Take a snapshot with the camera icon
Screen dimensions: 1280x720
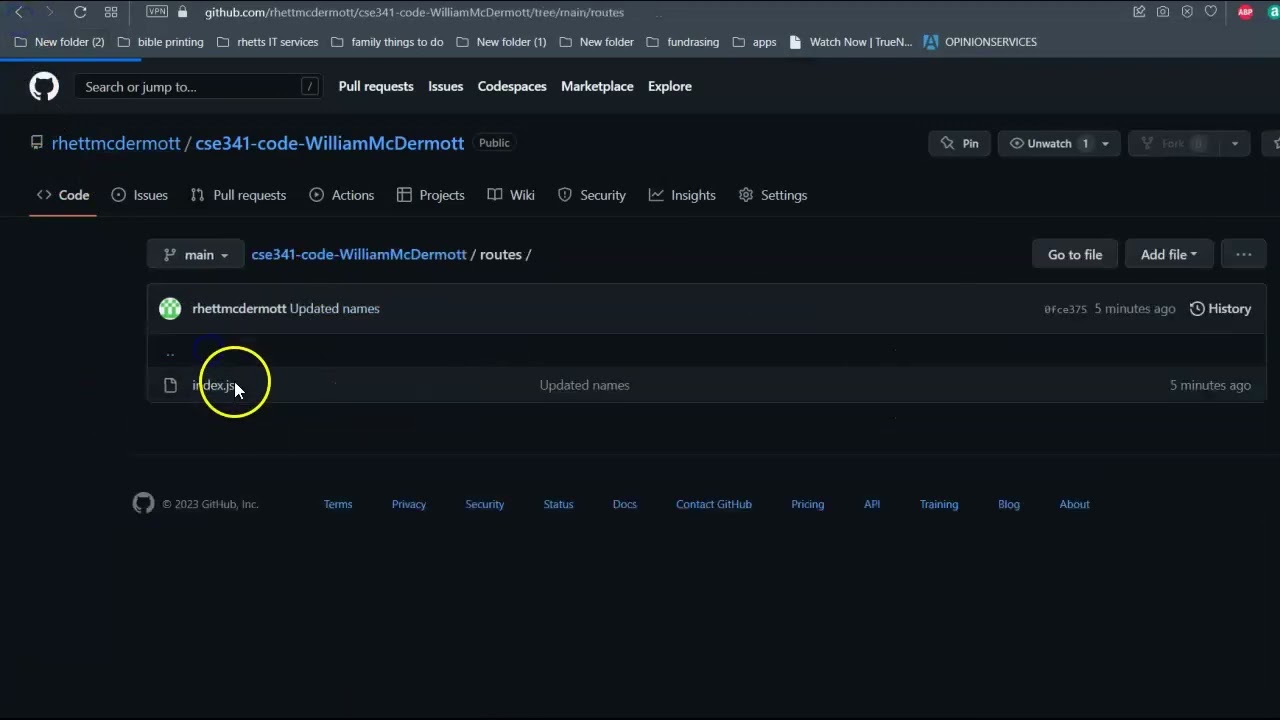click(x=1163, y=12)
